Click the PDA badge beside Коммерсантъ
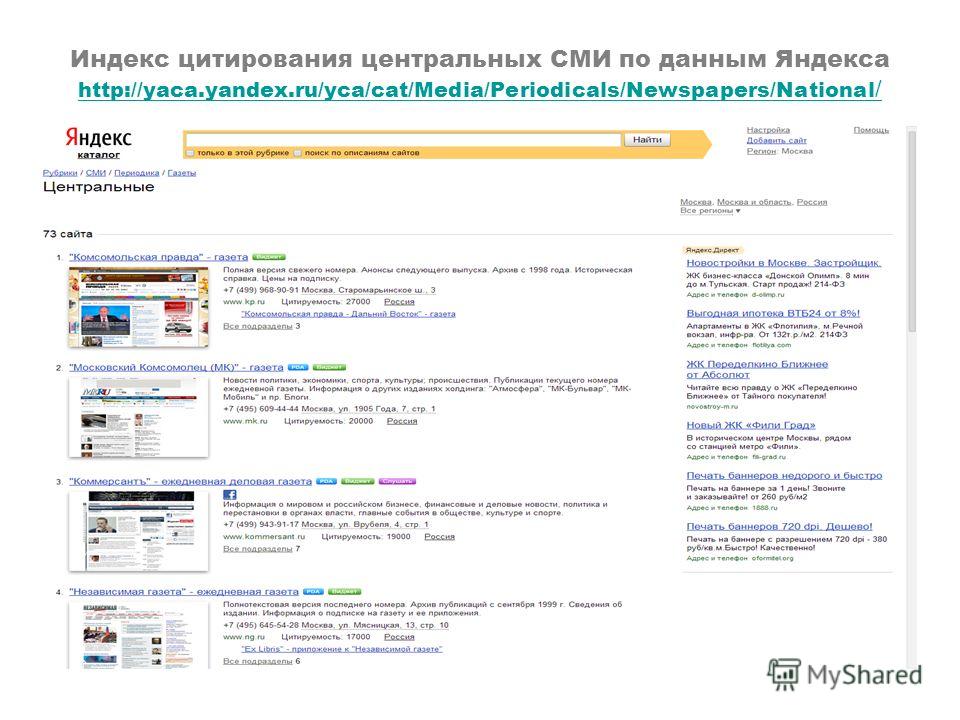The width and height of the screenshot is (960, 720). coord(326,481)
